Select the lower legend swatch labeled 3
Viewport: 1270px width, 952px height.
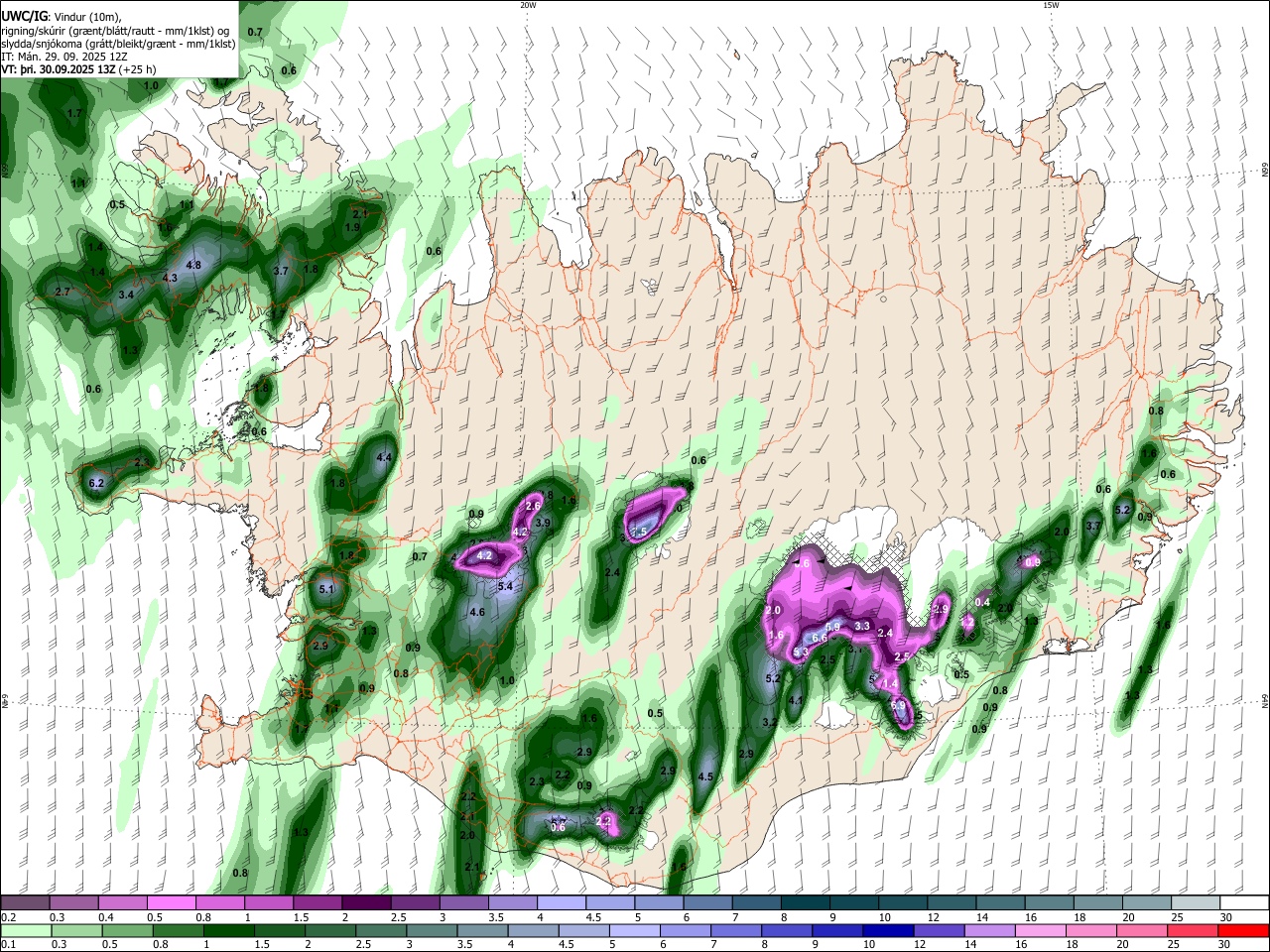(x=432, y=931)
